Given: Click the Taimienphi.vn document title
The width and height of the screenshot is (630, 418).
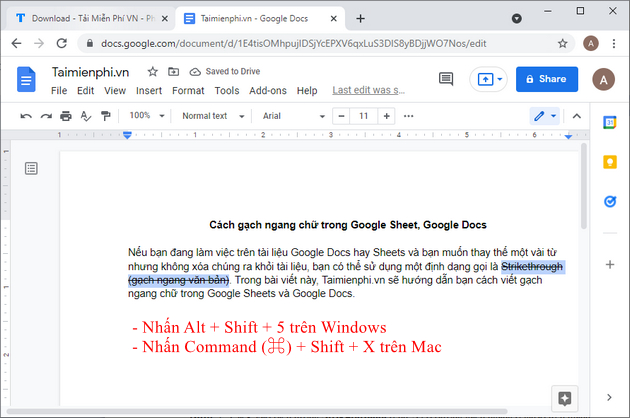Looking at the screenshot, I should [90, 72].
